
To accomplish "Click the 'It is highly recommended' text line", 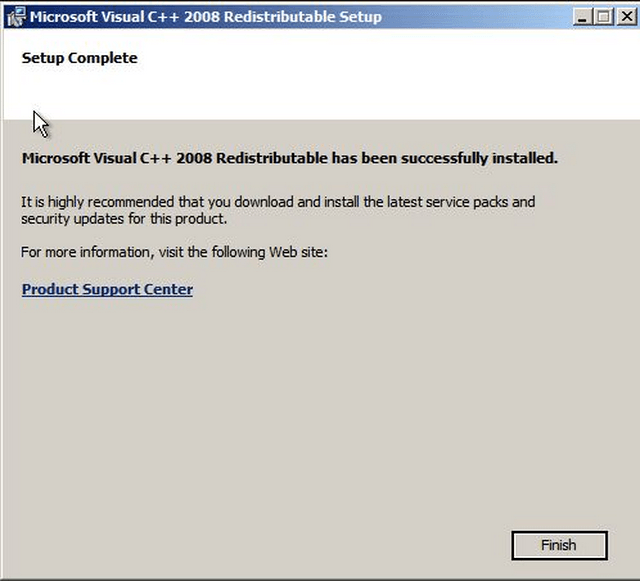I will (278, 202).
